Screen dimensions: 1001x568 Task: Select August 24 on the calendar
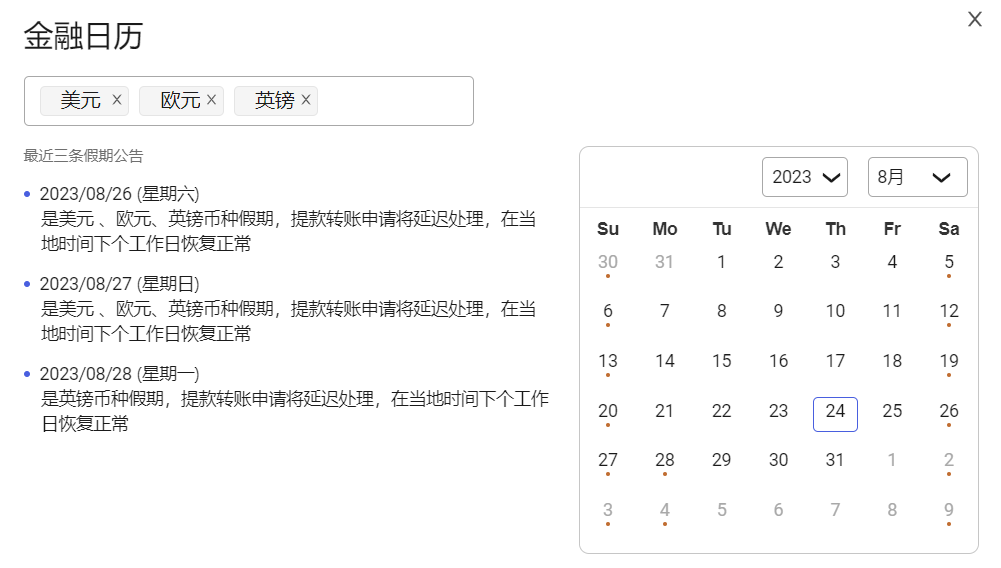click(835, 412)
